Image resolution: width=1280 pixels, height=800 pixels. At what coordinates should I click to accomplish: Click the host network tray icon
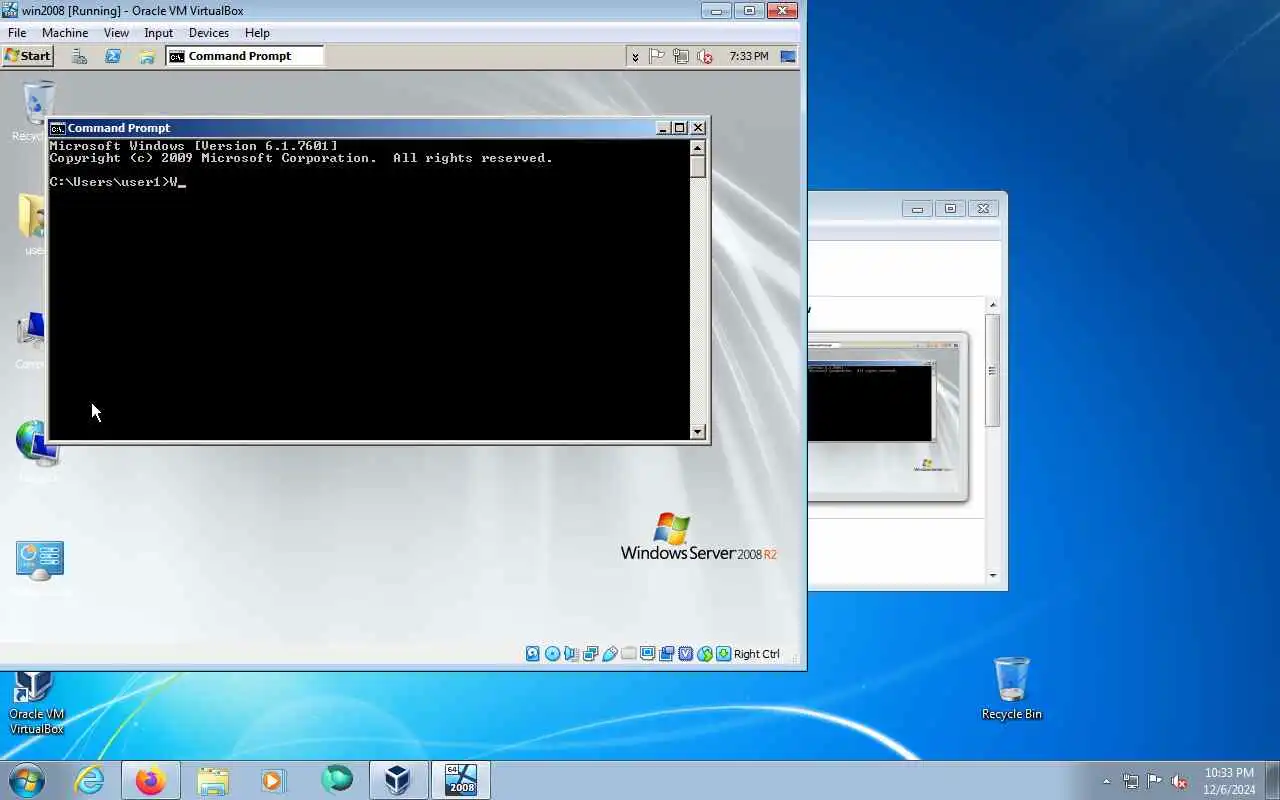point(1131,781)
